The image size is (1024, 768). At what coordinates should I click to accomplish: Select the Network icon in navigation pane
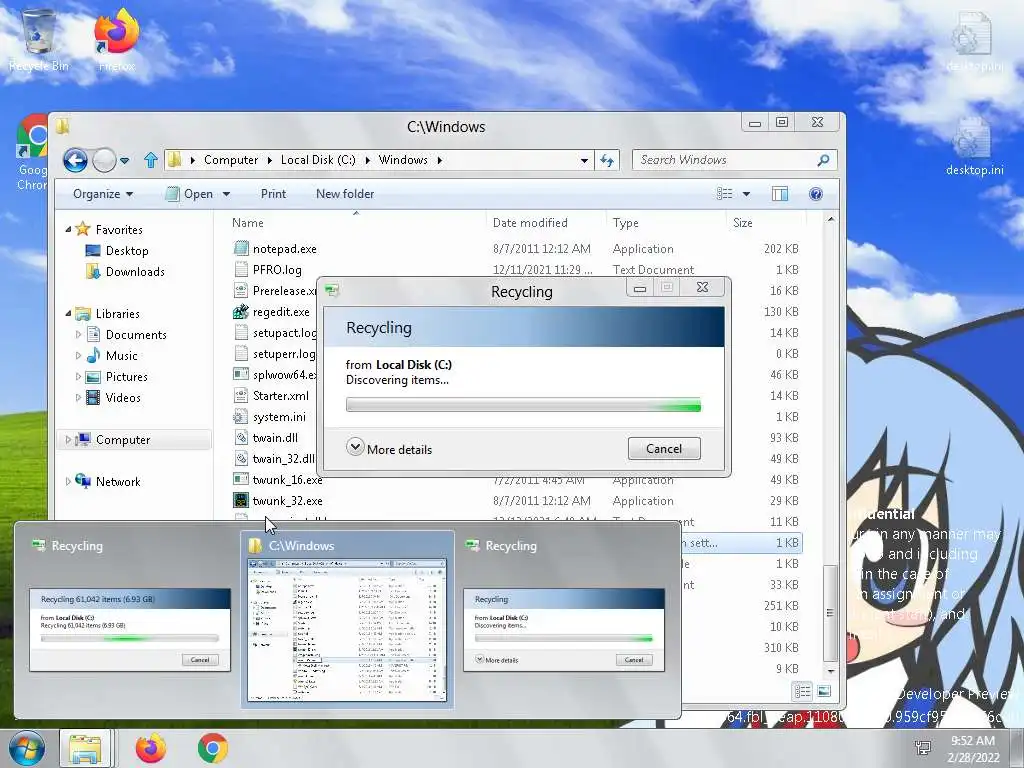point(83,481)
